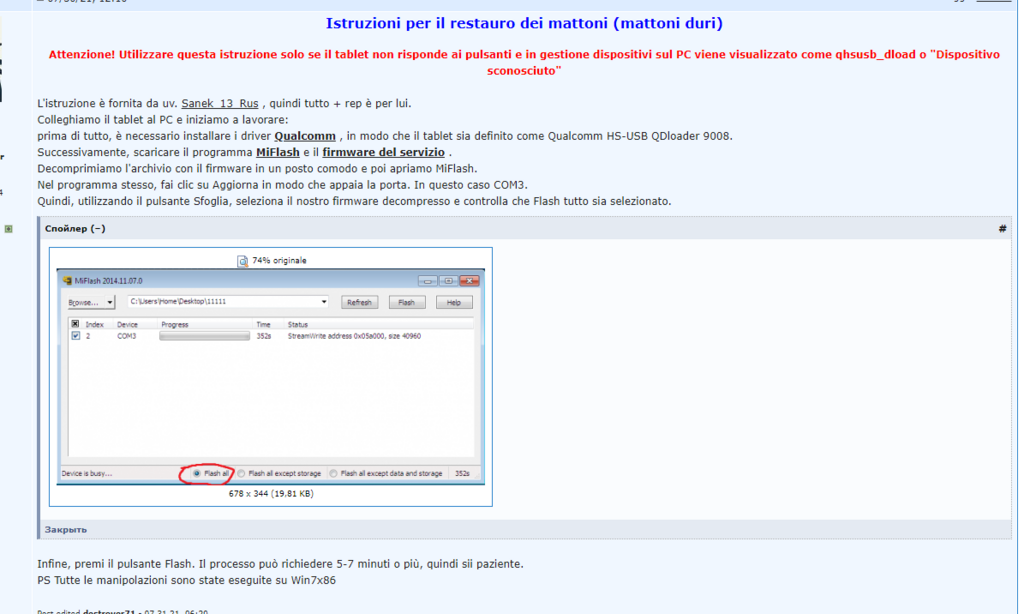Click the 678 x 344 (19,81 KB) caption

(x=271, y=494)
